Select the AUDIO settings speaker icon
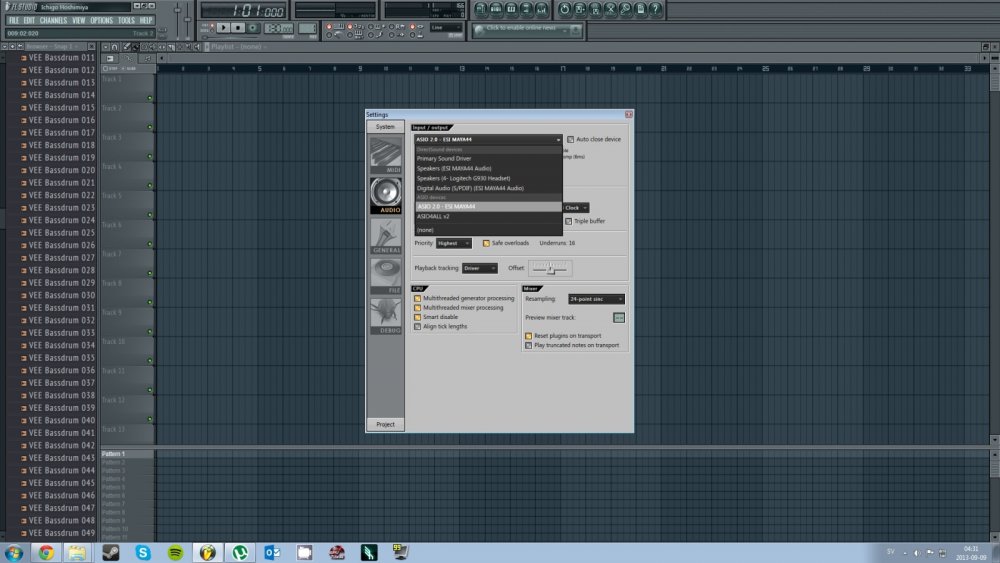Screen dimensions: 1000x563 coord(386,195)
